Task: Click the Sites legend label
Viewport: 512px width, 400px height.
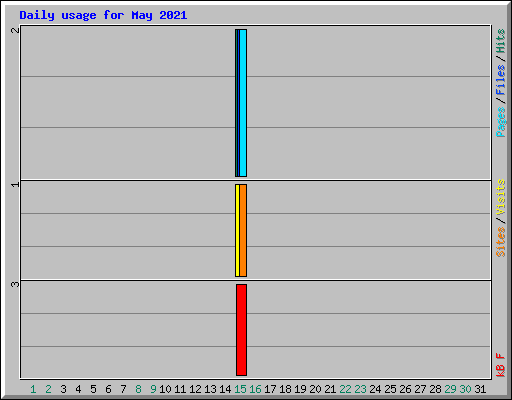Action: [501, 242]
